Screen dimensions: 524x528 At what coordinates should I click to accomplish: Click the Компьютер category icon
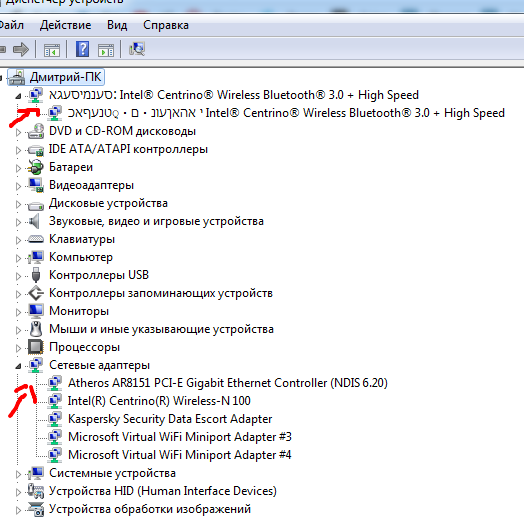click(36, 257)
